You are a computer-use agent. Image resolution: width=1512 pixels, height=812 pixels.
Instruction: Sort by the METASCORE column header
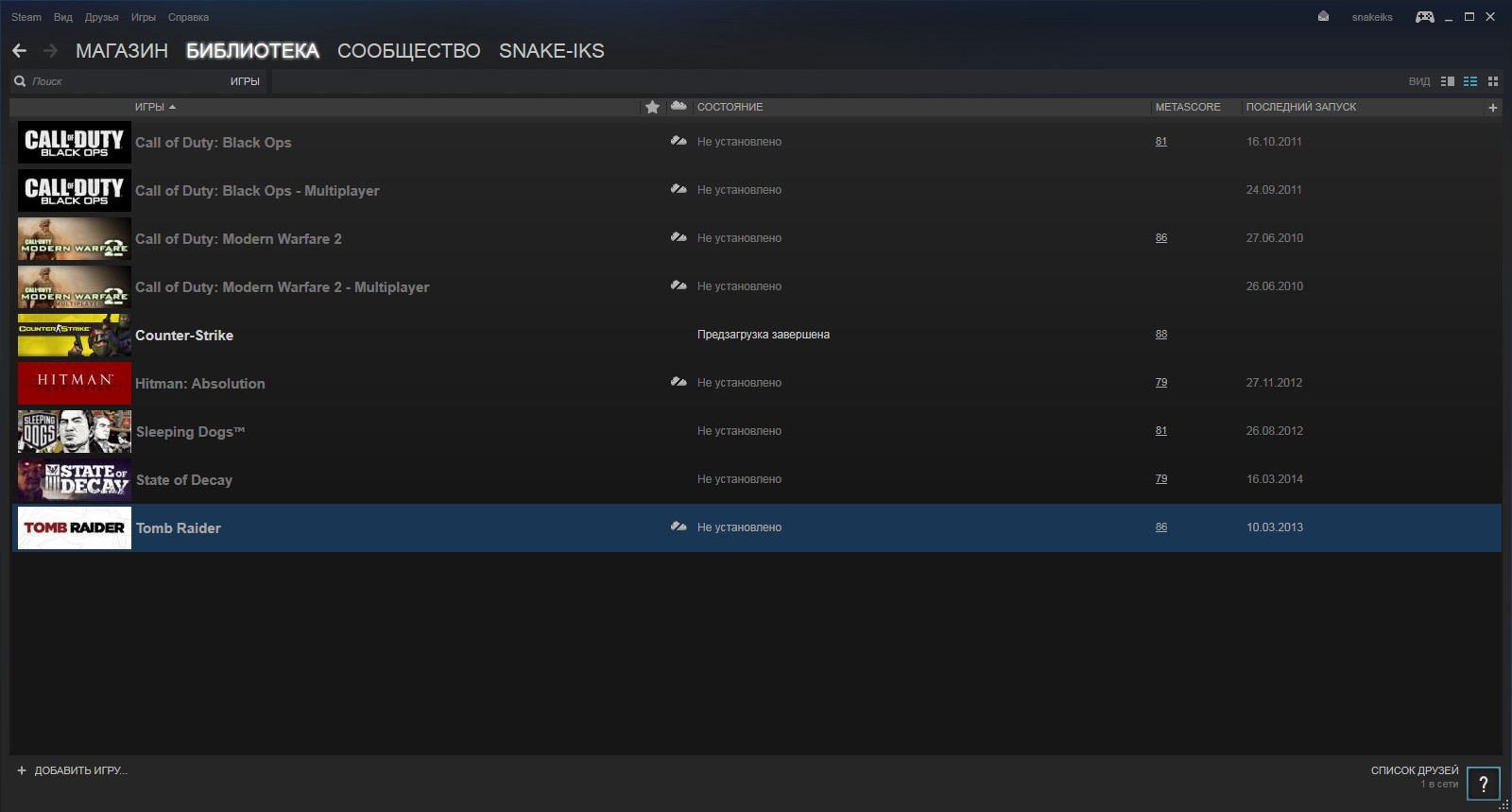(x=1188, y=107)
